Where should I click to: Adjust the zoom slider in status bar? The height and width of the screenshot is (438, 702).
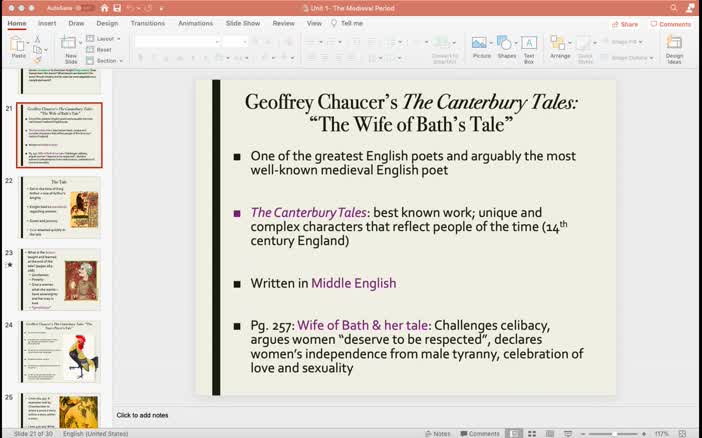coord(614,434)
